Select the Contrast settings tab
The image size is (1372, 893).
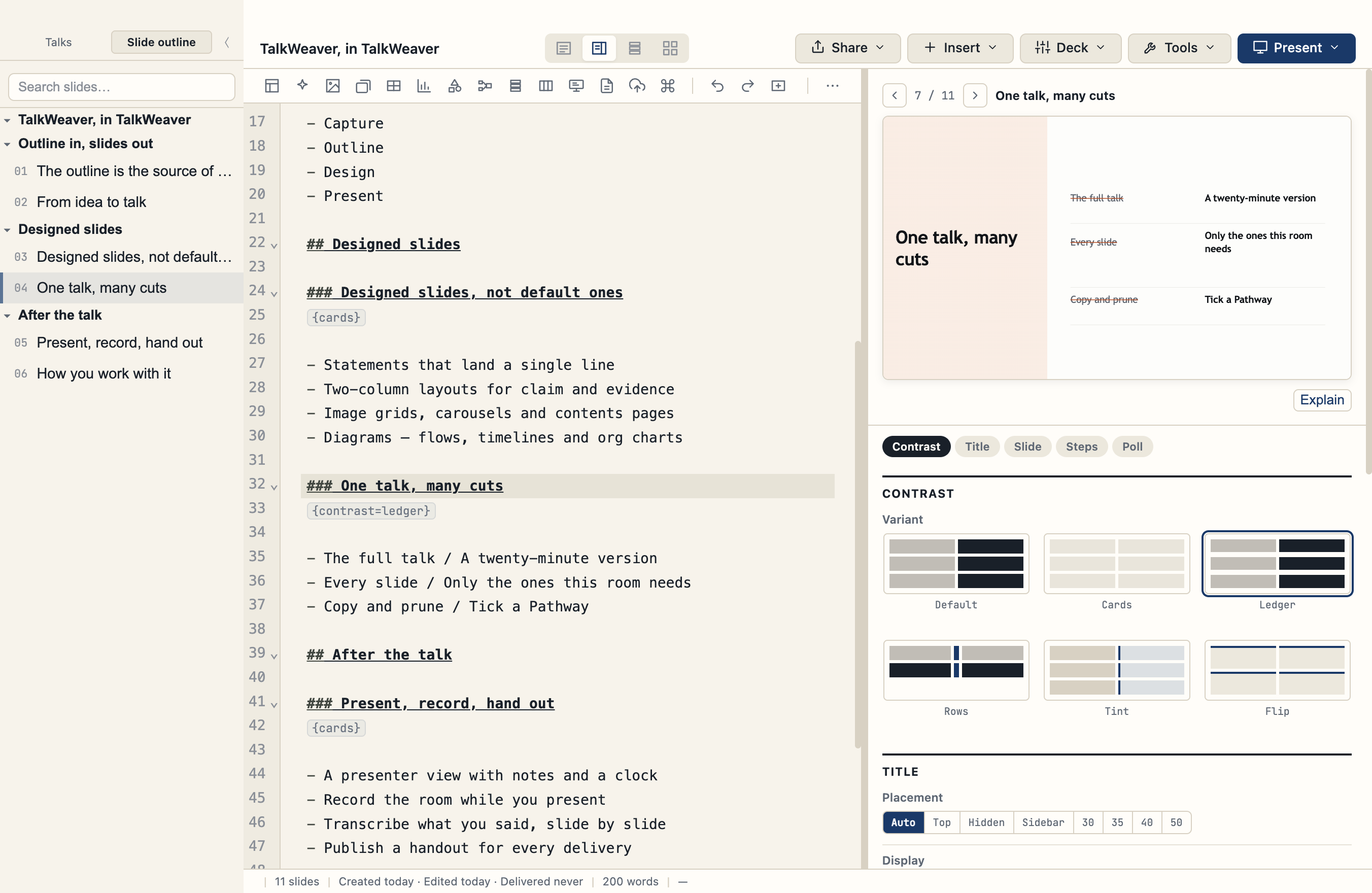point(916,446)
